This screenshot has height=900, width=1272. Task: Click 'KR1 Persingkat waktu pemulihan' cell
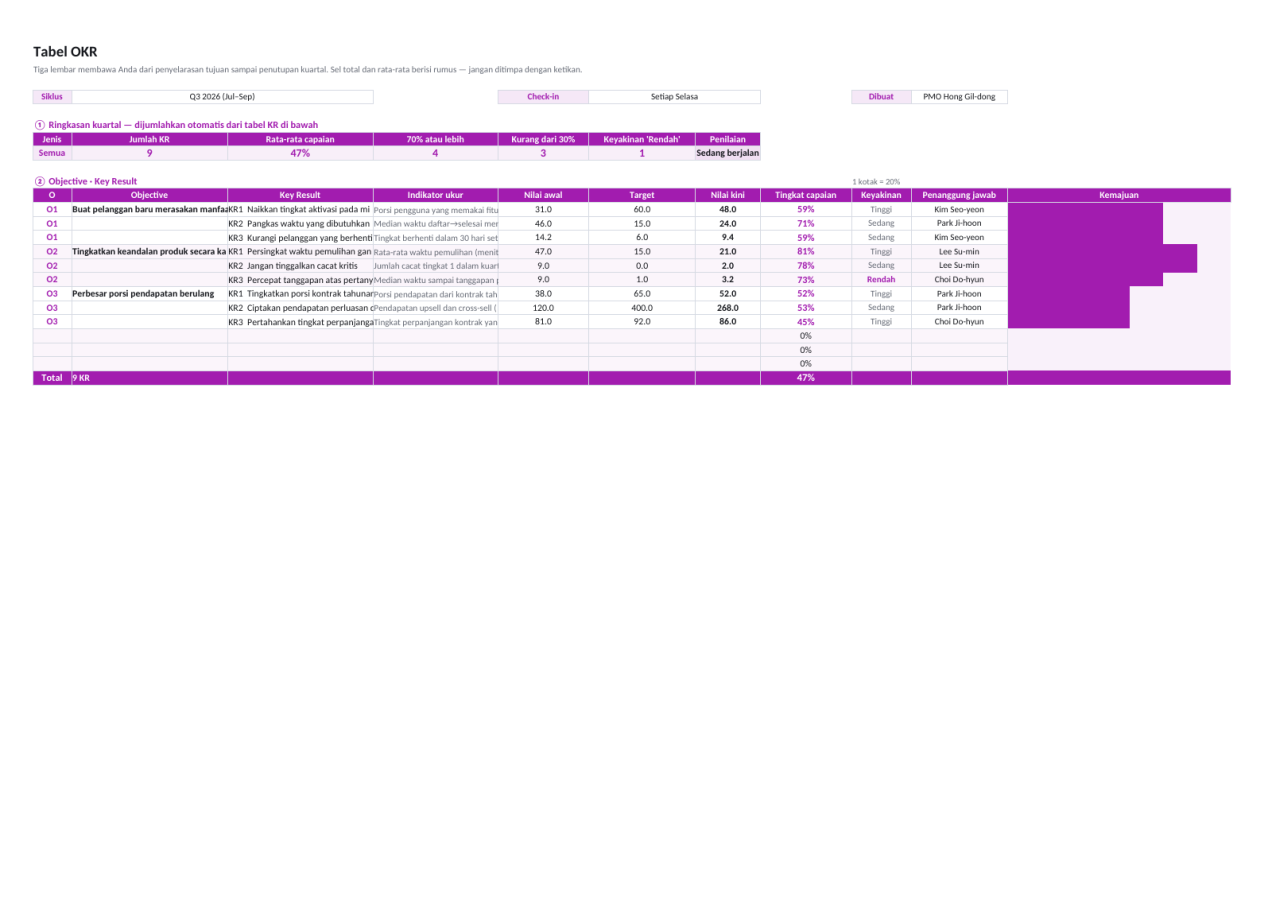[300, 251]
